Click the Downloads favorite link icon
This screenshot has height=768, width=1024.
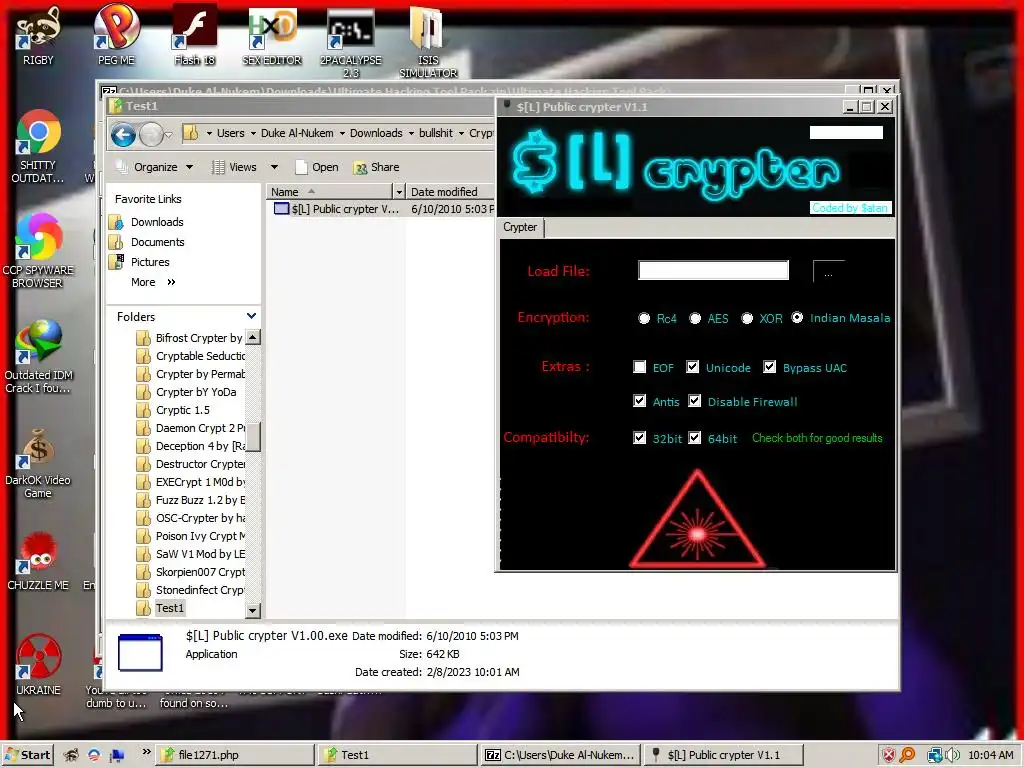[116, 222]
